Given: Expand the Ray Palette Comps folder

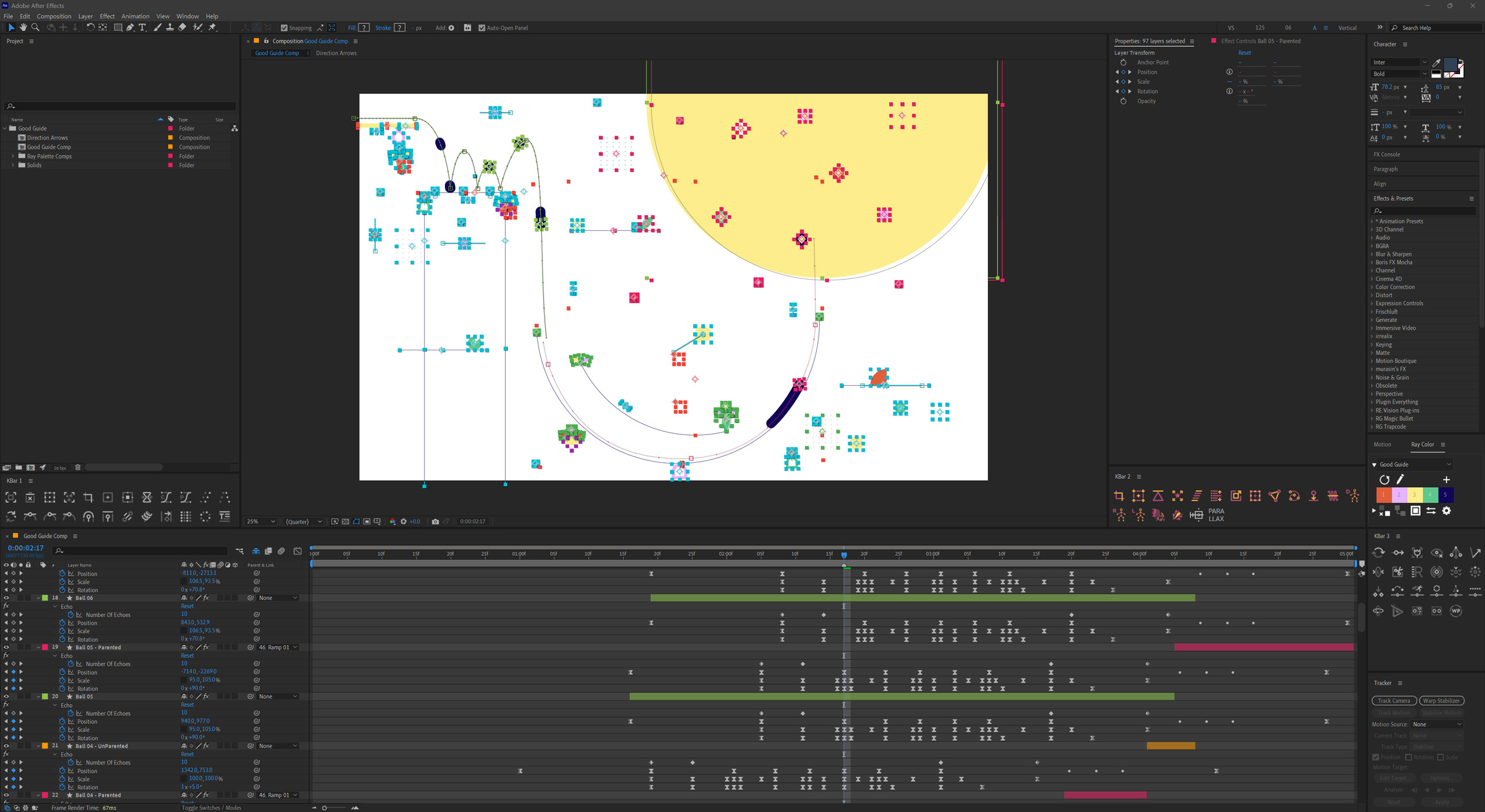Looking at the screenshot, I should 13,156.
